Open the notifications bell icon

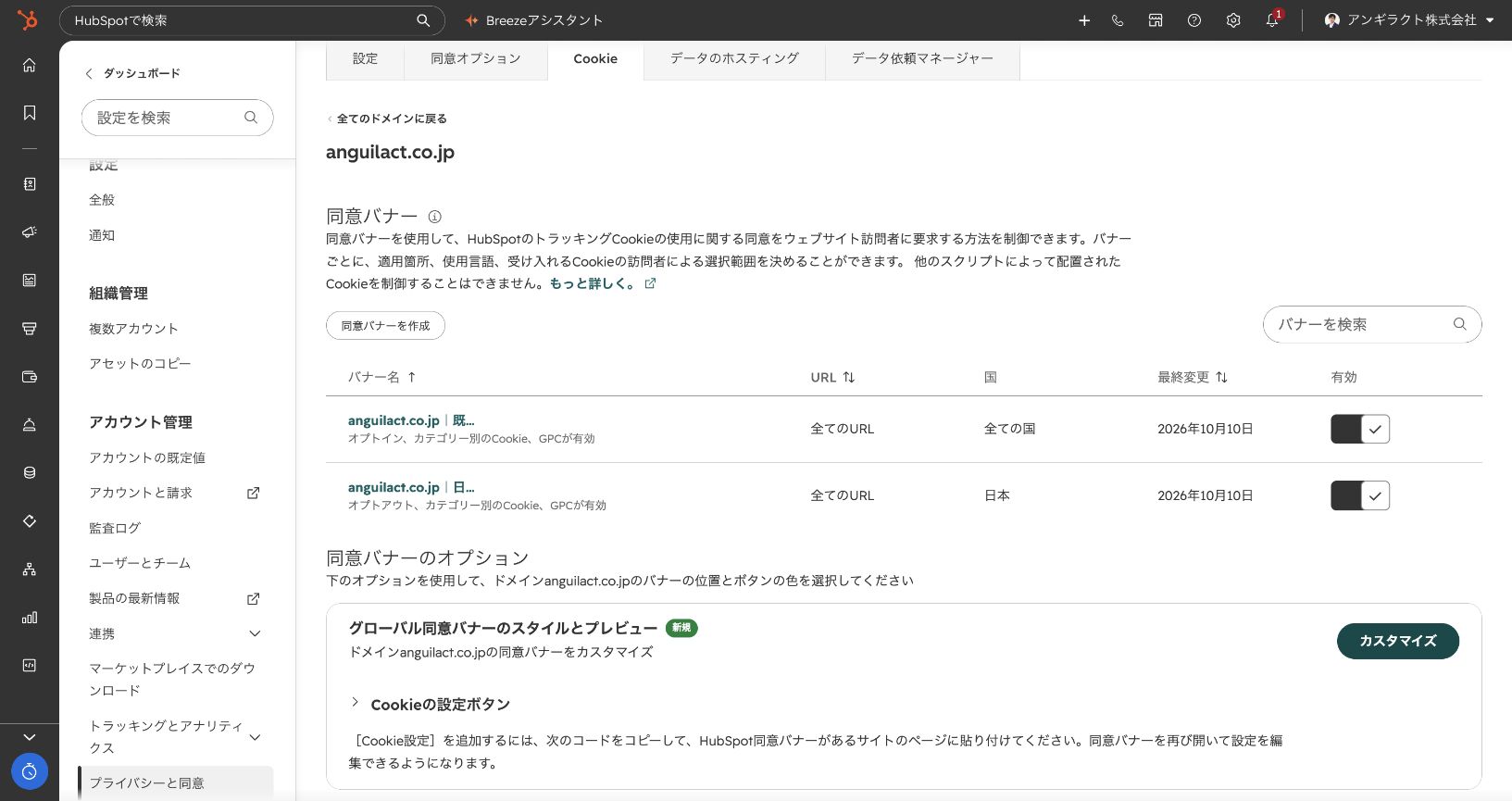click(1273, 20)
